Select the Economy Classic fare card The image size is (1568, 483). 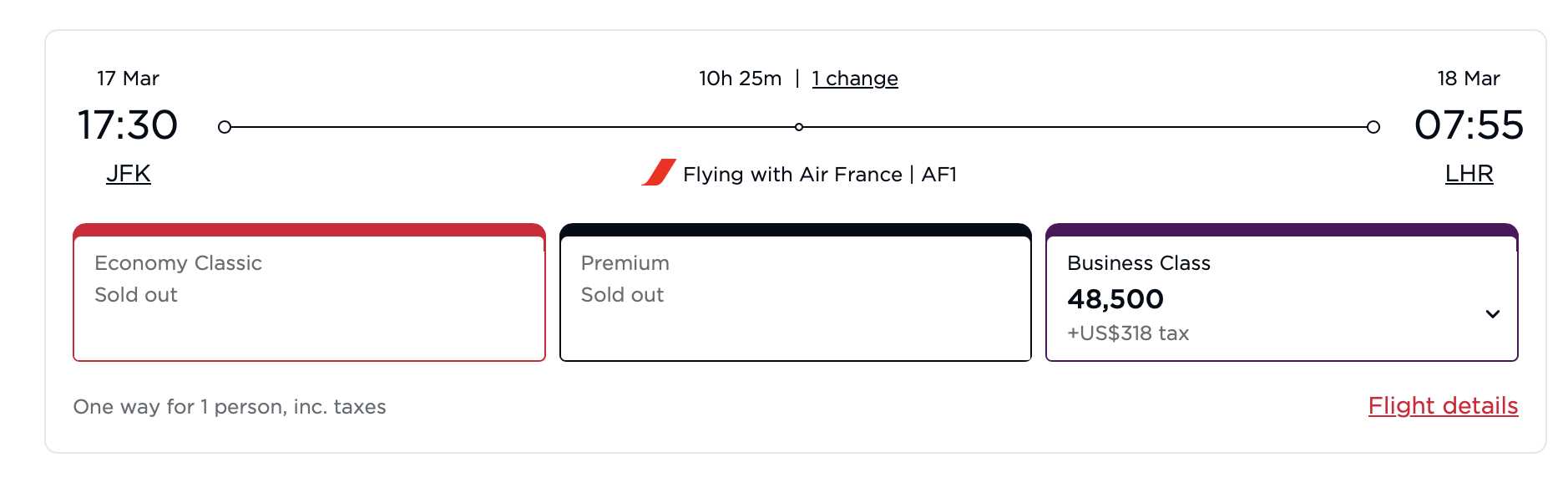[309, 297]
